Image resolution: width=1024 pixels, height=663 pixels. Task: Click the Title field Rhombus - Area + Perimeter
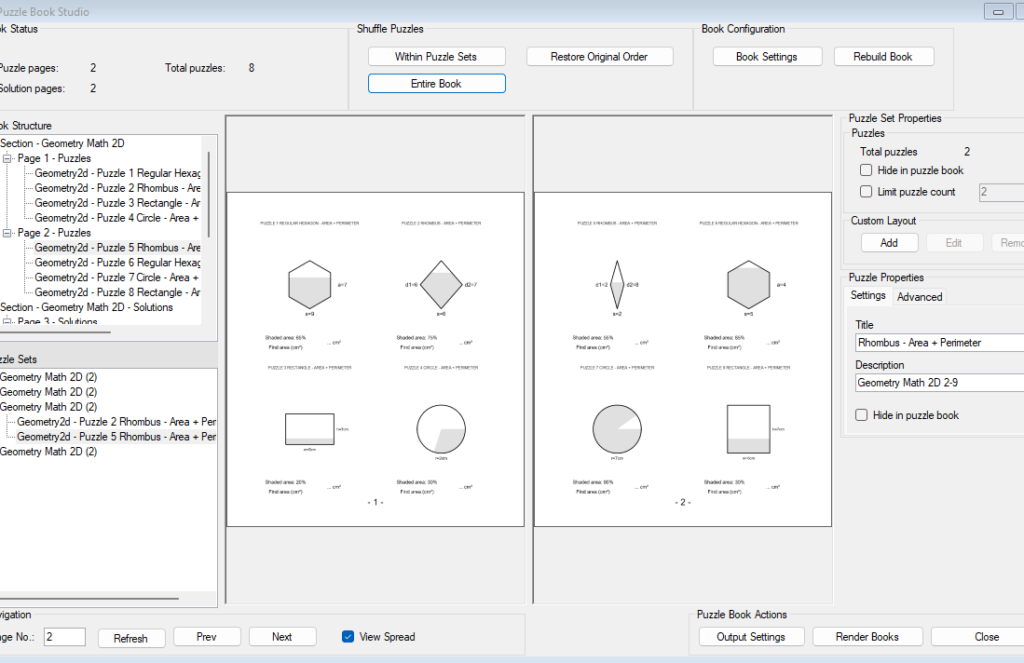(x=939, y=344)
